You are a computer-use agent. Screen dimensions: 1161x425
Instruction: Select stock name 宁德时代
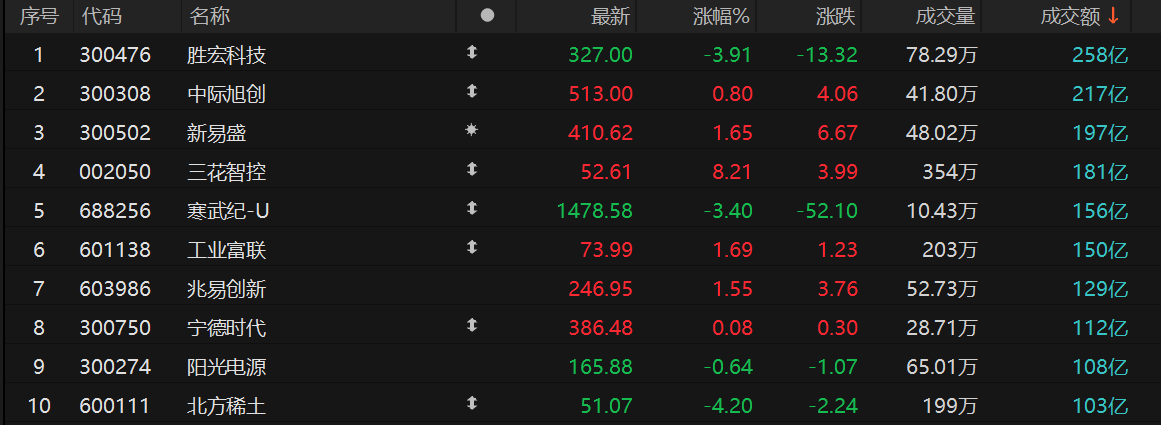(227, 328)
